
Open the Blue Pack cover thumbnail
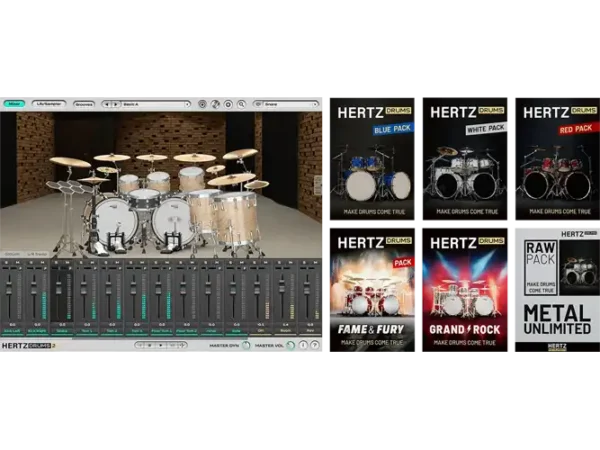372,159
